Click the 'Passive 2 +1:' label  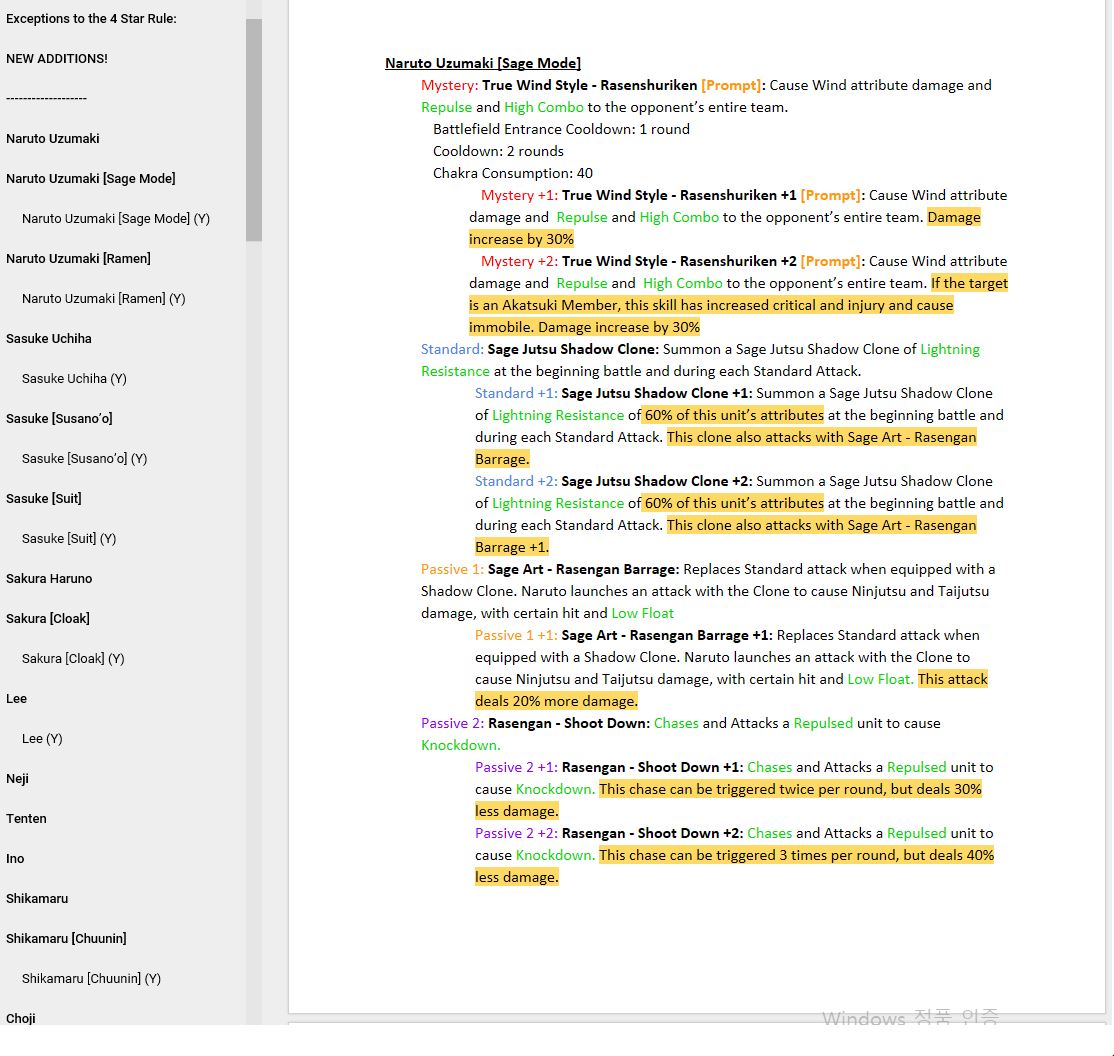pos(516,767)
